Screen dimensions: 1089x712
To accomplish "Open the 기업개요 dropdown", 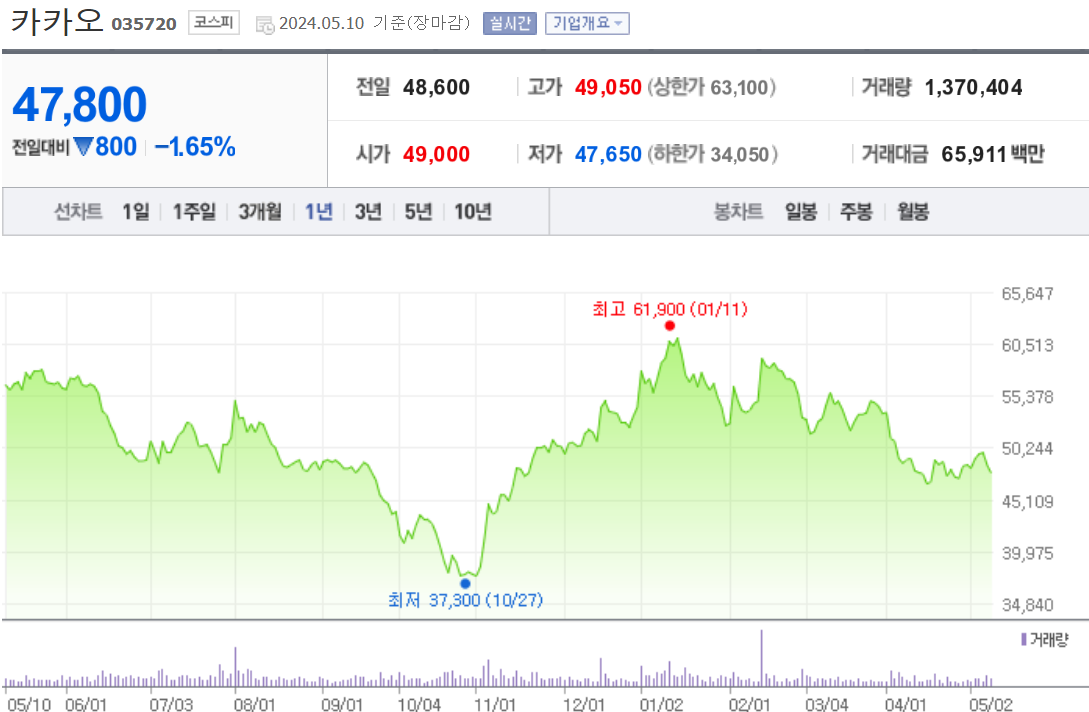I will 587,23.
